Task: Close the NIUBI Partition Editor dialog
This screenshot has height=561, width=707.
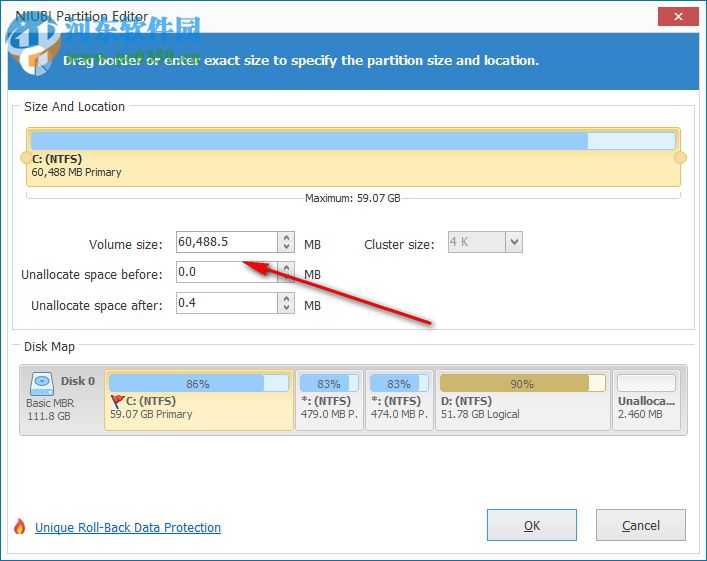Action: 678,17
